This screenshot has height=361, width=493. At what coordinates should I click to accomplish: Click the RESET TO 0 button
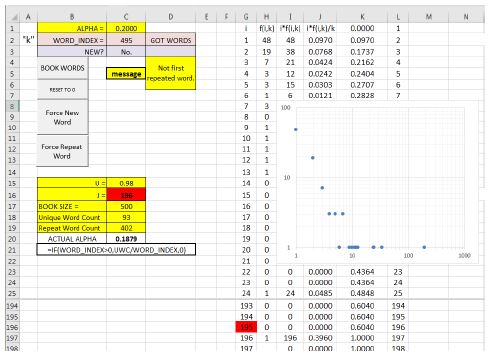(x=63, y=90)
